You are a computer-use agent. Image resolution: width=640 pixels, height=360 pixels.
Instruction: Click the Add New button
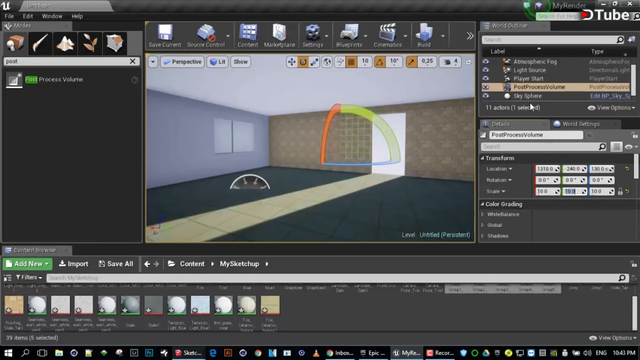(x=27, y=264)
